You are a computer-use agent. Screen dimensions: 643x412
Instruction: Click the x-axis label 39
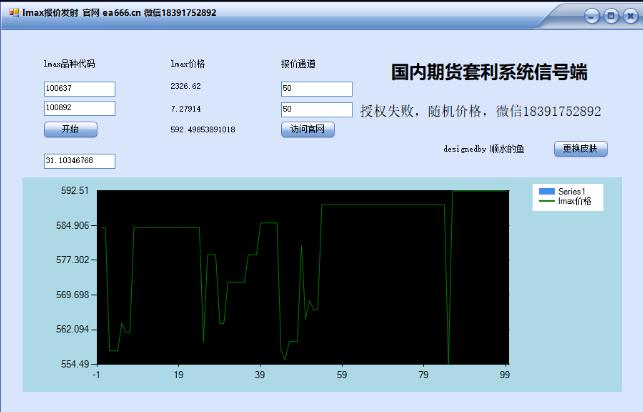coord(260,375)
